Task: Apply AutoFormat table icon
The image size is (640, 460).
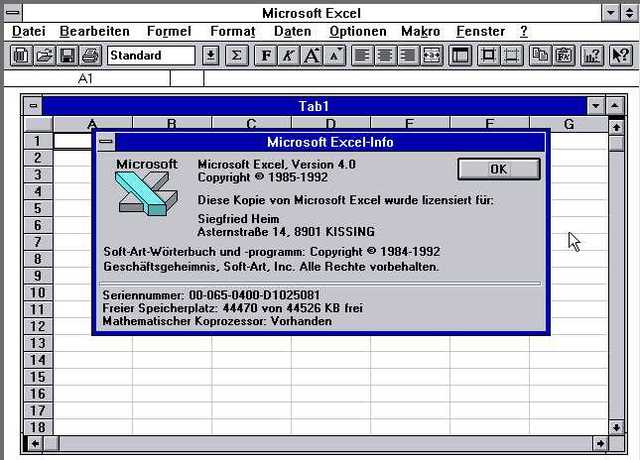Action: pyautogui.click(x=460, y=55)
